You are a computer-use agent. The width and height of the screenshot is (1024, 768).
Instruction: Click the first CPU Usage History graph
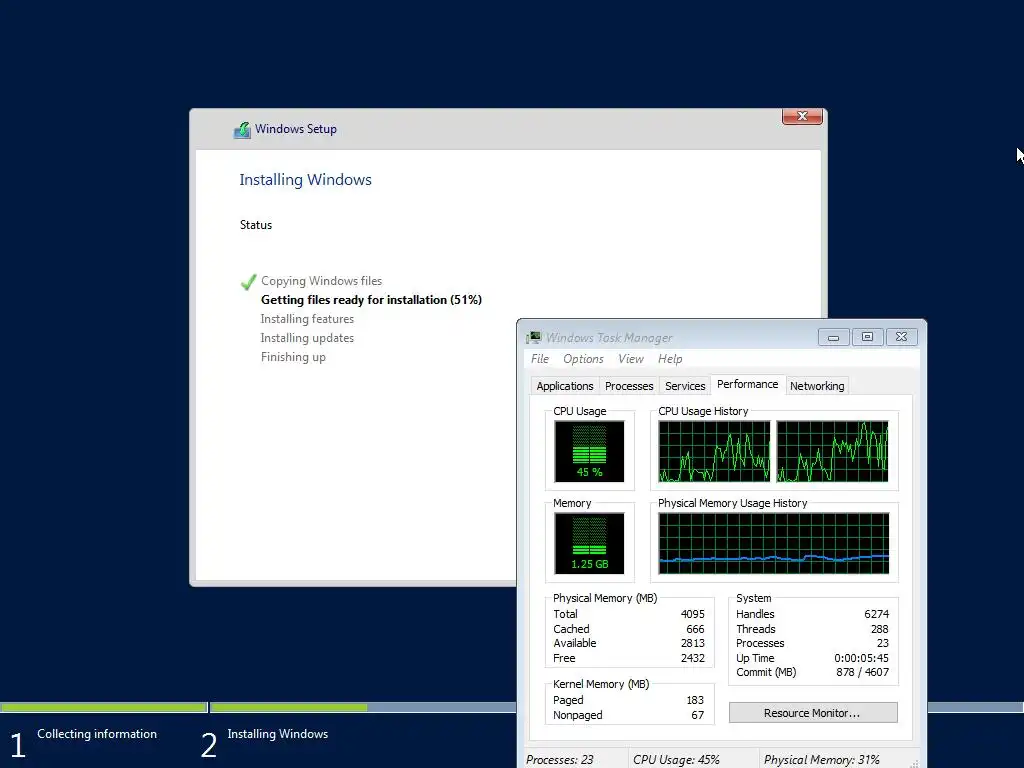(x=714, y=451)
